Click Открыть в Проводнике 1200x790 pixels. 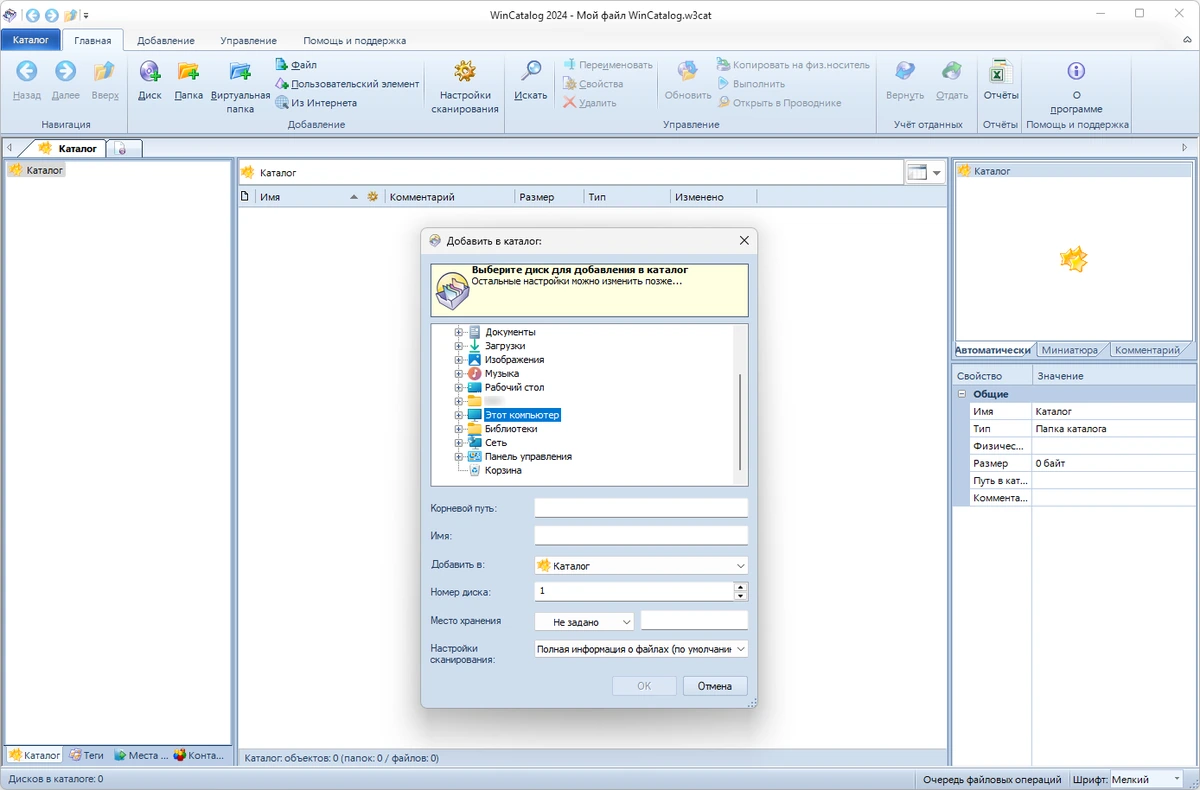[x=779, y=103]
